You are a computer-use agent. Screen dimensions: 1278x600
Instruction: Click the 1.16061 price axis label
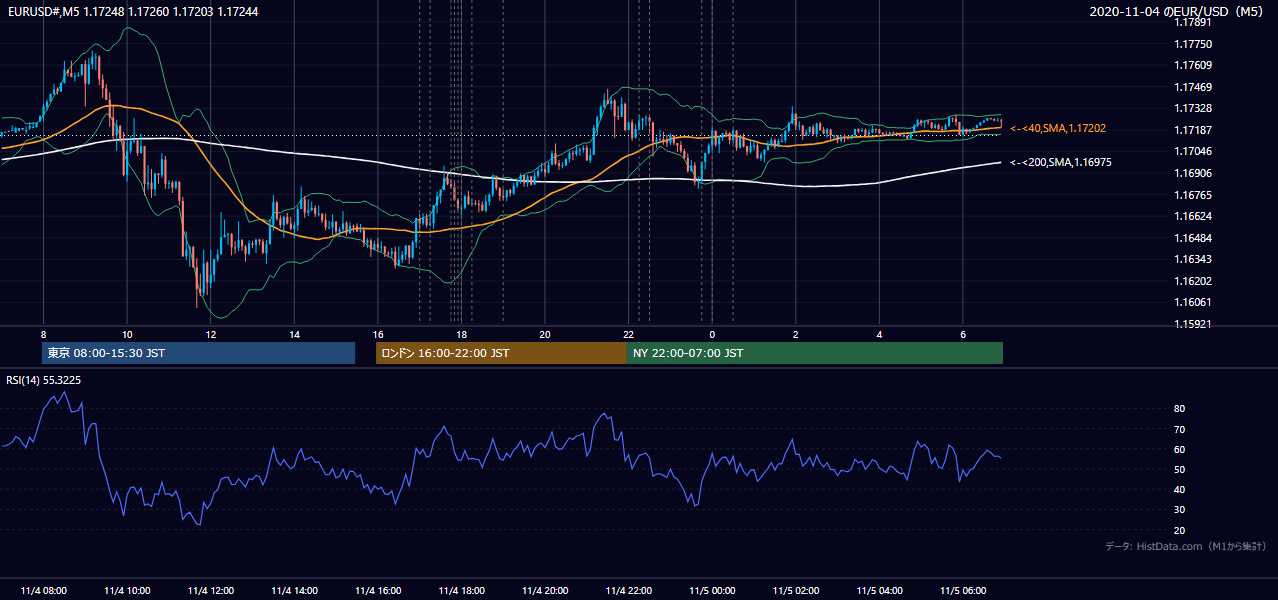[1194, 303]
